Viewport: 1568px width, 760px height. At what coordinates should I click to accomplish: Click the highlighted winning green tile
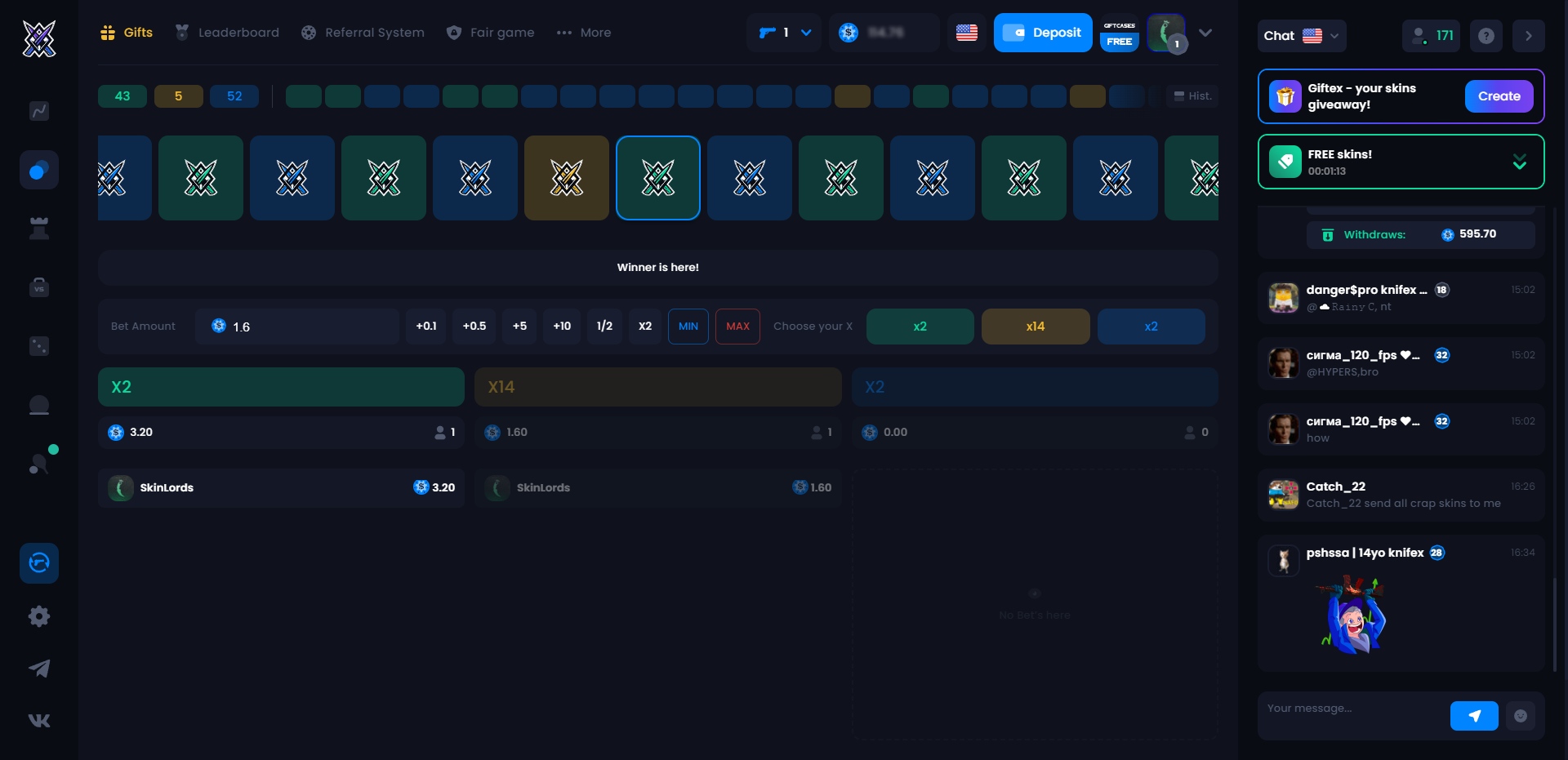coord(658,178)
